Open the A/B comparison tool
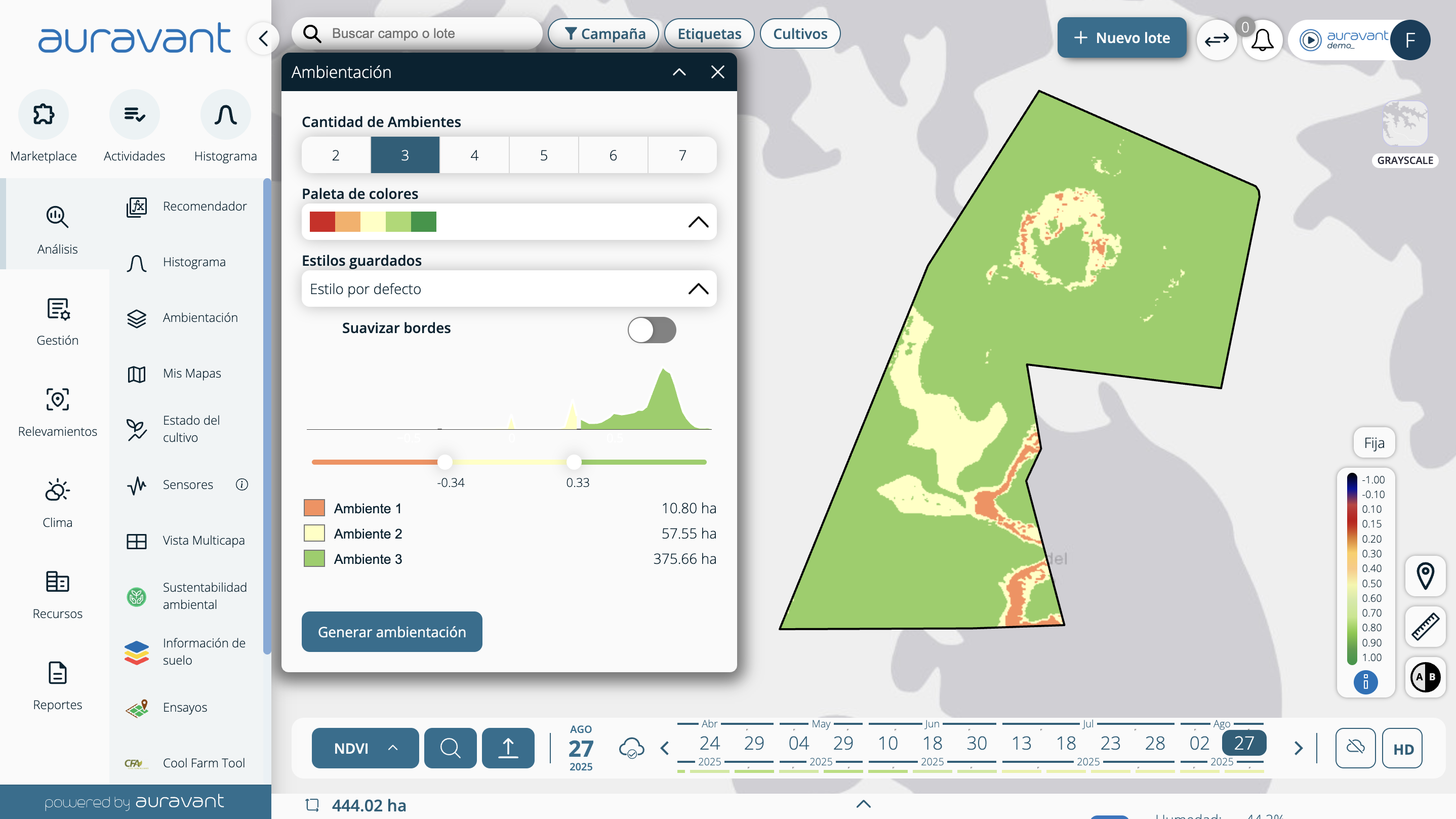 1425,677
